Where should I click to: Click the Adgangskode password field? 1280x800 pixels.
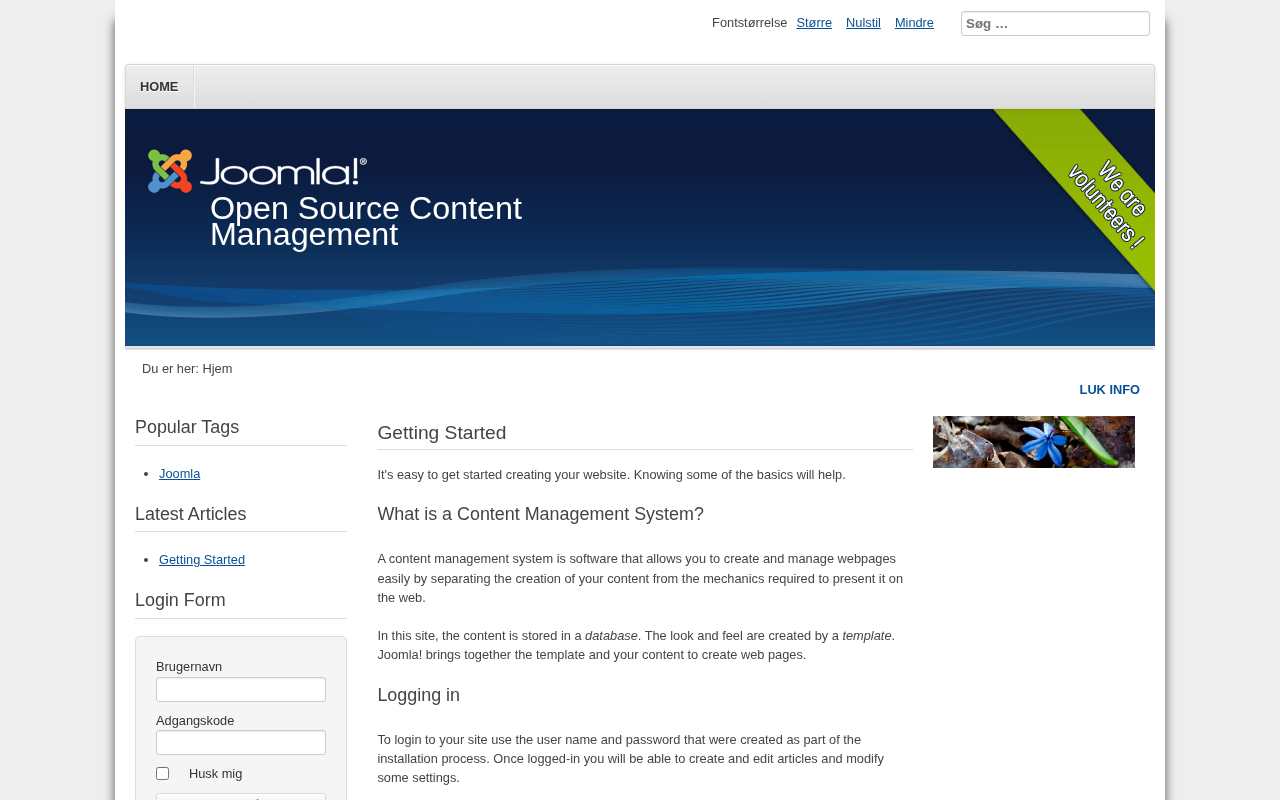(241, 743)
